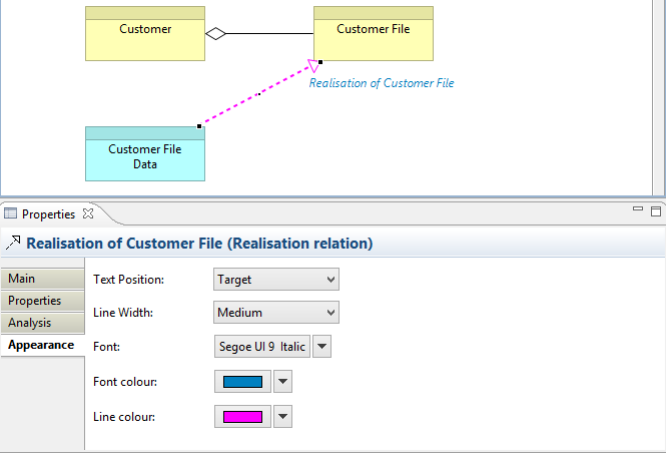Open the Text Position dropdown
Screen dimensions: 666x453
[277, 280]
